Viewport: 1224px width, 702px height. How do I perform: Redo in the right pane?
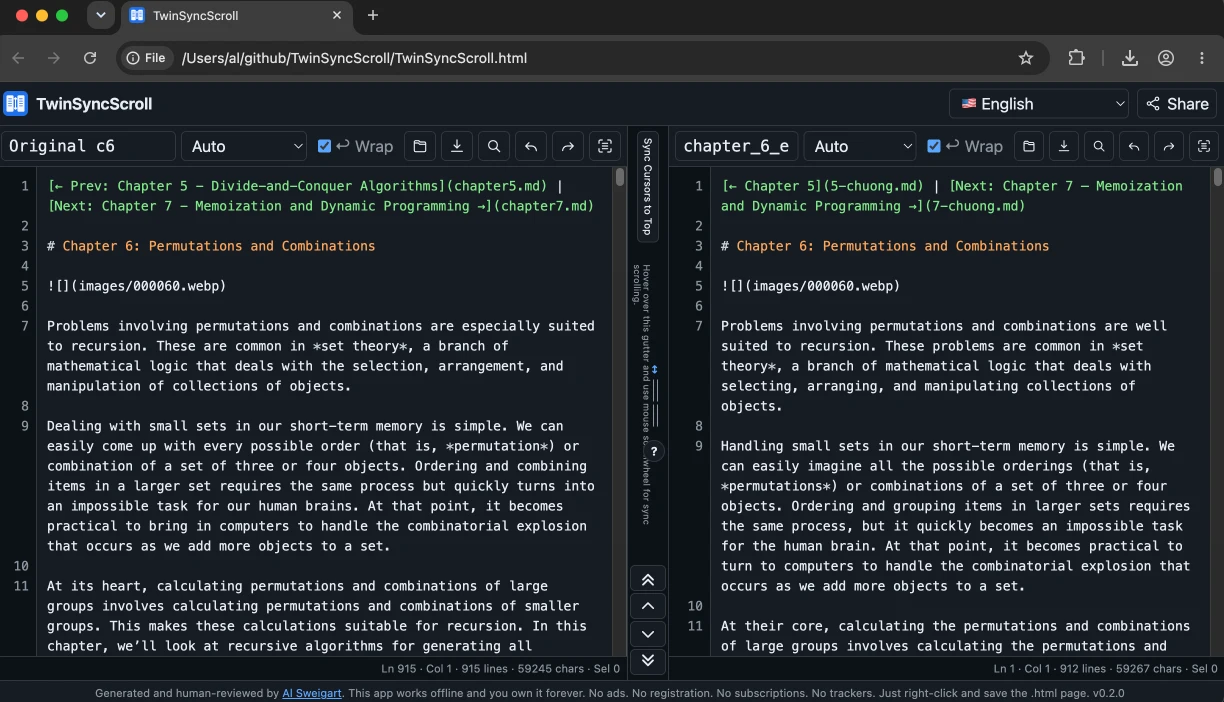coord(1169,146)
